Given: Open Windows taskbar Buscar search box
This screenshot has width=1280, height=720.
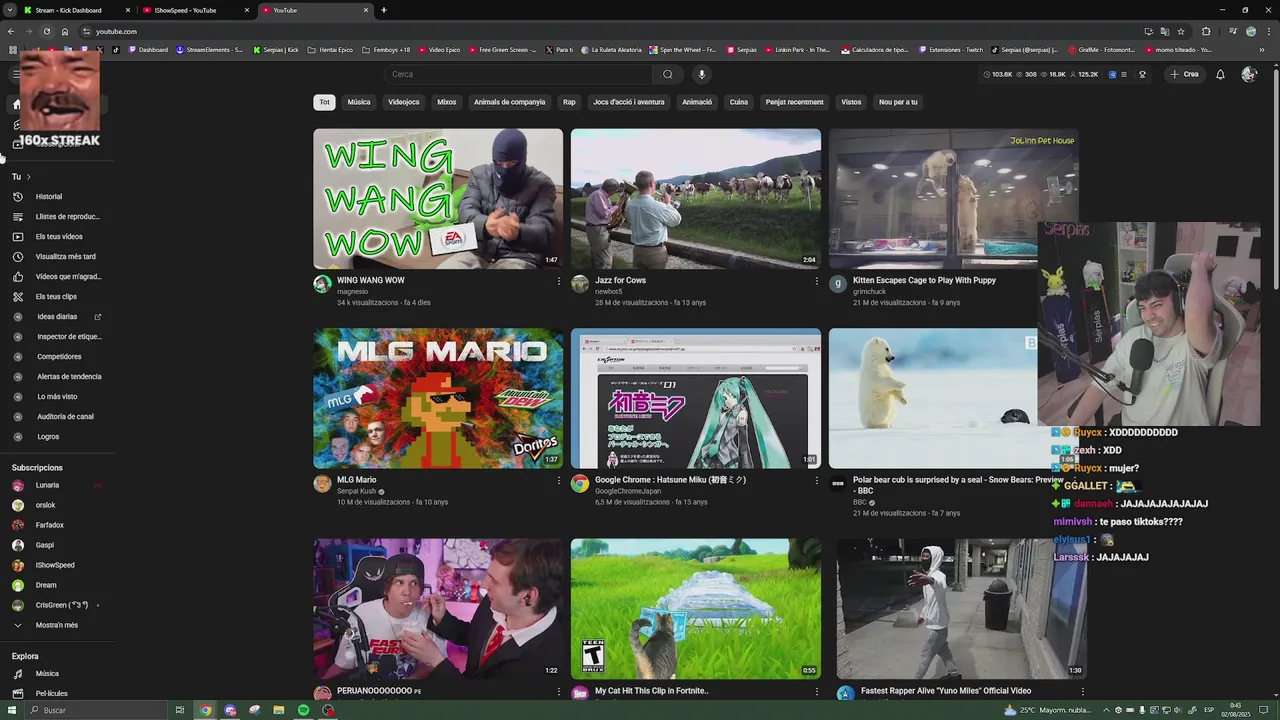Looking at the screenshot, I should [x=95, y=710].
